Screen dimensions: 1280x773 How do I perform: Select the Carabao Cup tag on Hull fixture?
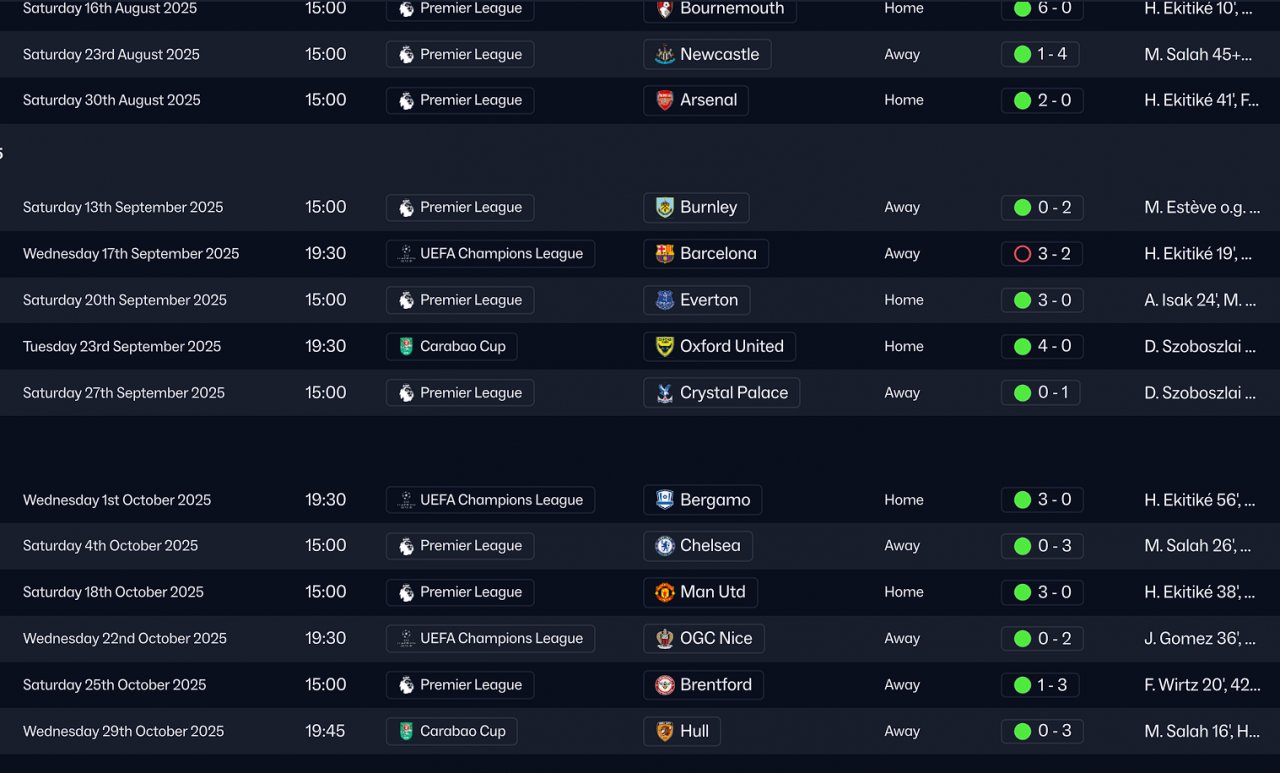point(452,731)
